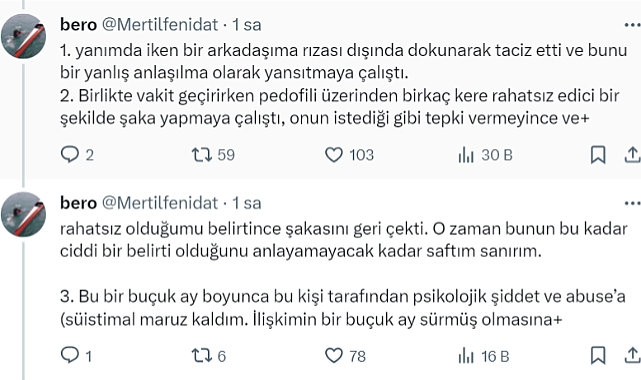Viewport: 641px width, 380px height.
Task: Bookmark the first tweet
Action: [598, 155]
